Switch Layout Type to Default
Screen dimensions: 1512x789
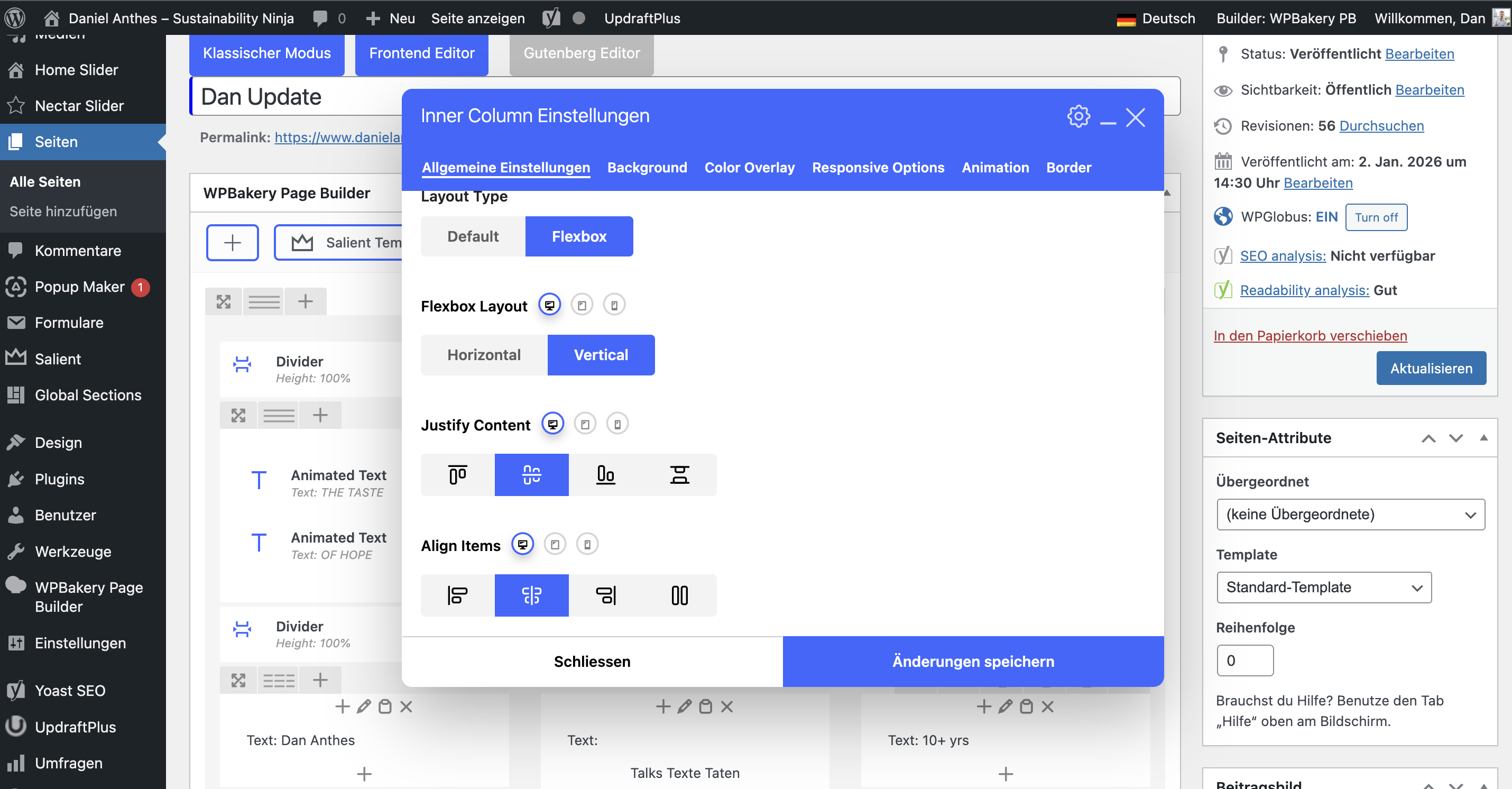473,236
